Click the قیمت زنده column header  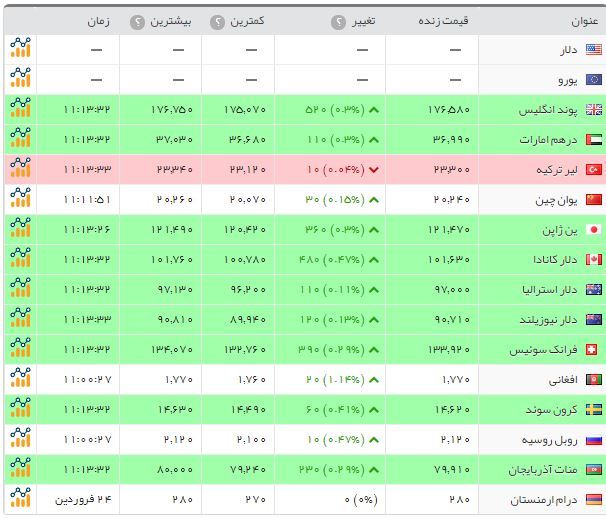pos(443,20)
